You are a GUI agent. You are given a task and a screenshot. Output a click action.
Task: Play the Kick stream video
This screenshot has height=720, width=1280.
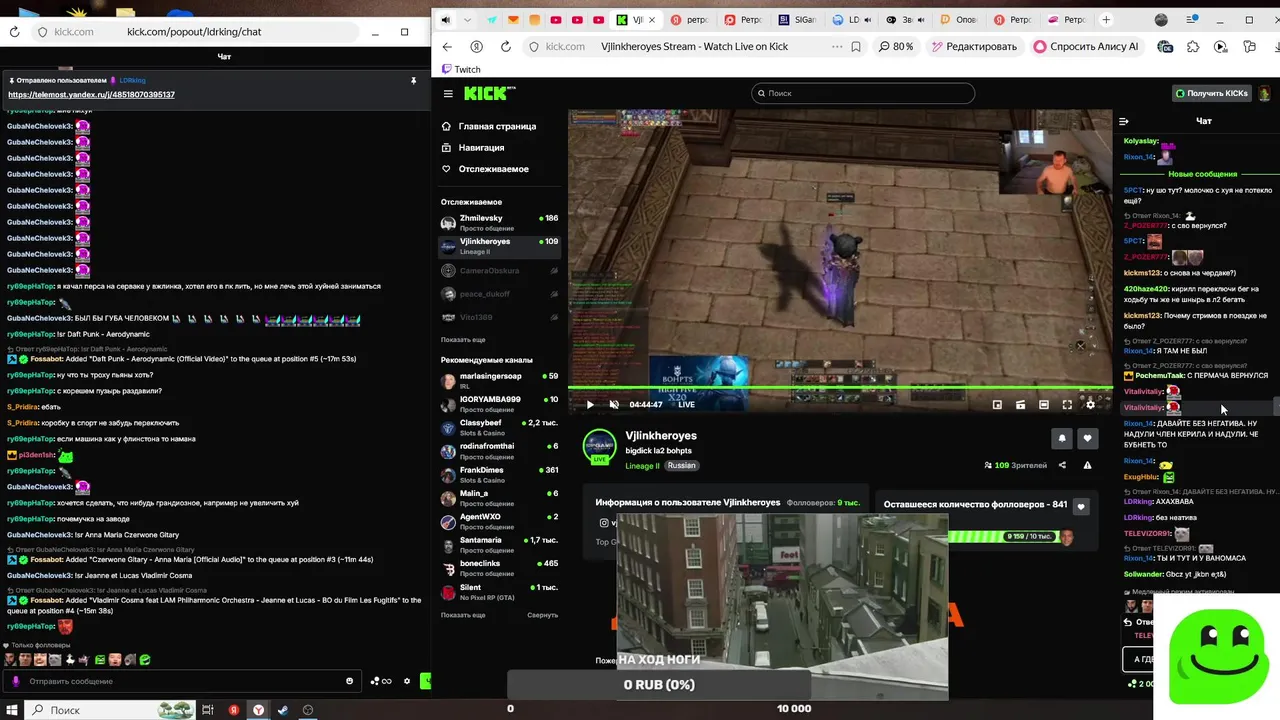click(590, 405)
